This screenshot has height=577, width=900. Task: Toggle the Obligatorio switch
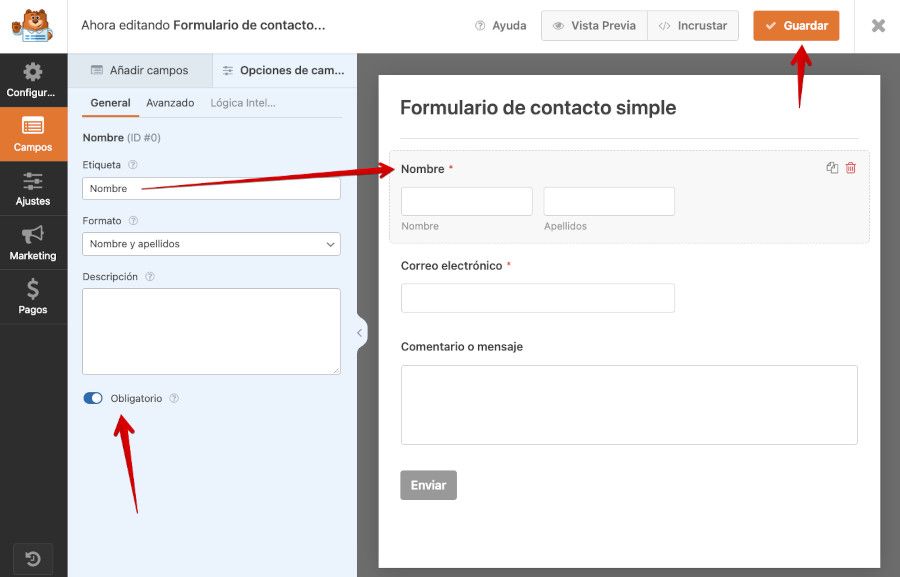click(x=93, y=398)
